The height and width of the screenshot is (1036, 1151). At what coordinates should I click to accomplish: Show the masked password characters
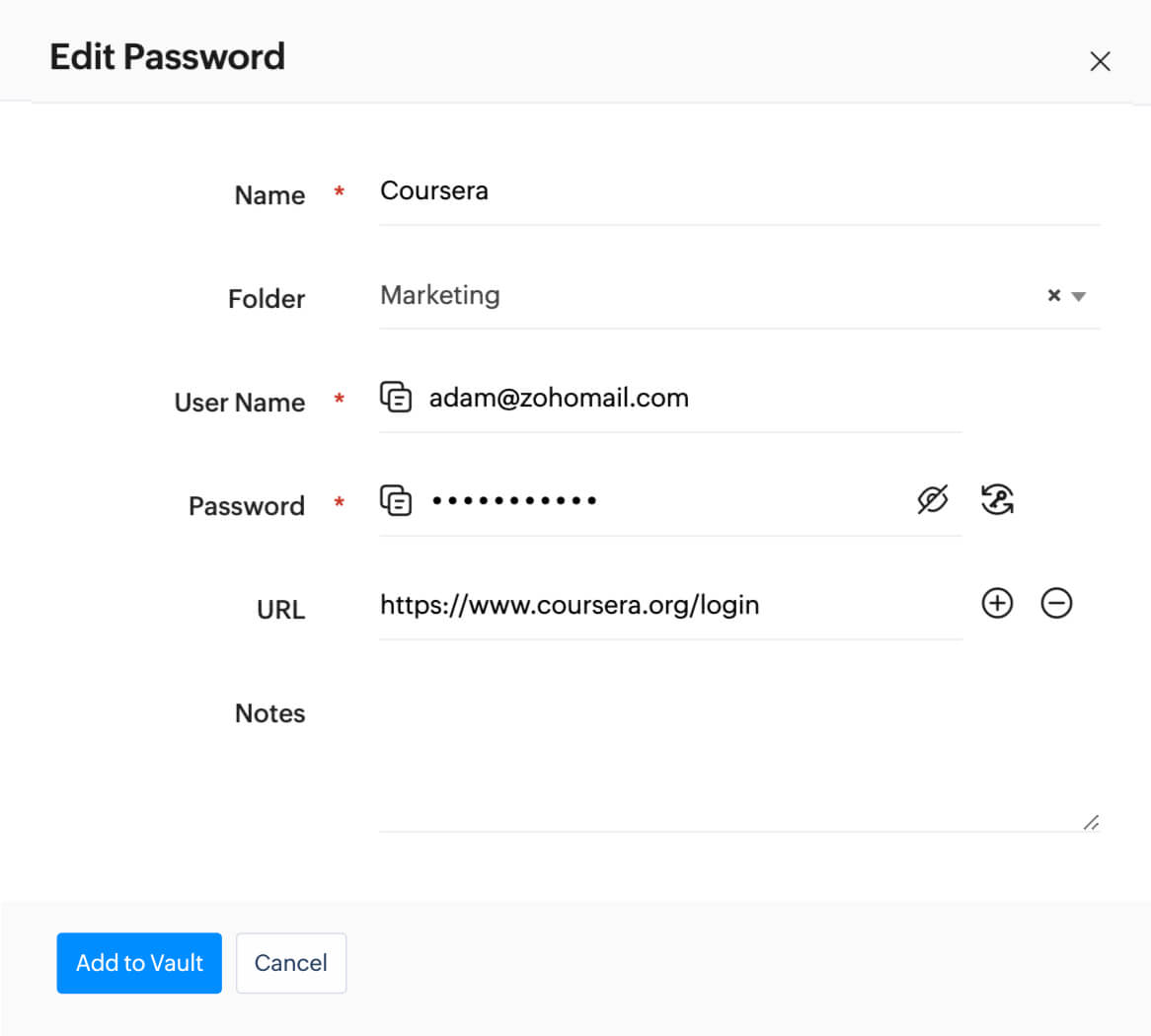(x=933, y=498)
